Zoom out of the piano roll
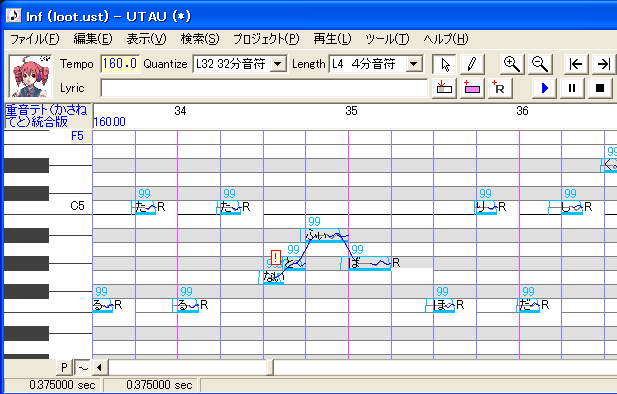This screenshot has width=617, height=394. 539,64
